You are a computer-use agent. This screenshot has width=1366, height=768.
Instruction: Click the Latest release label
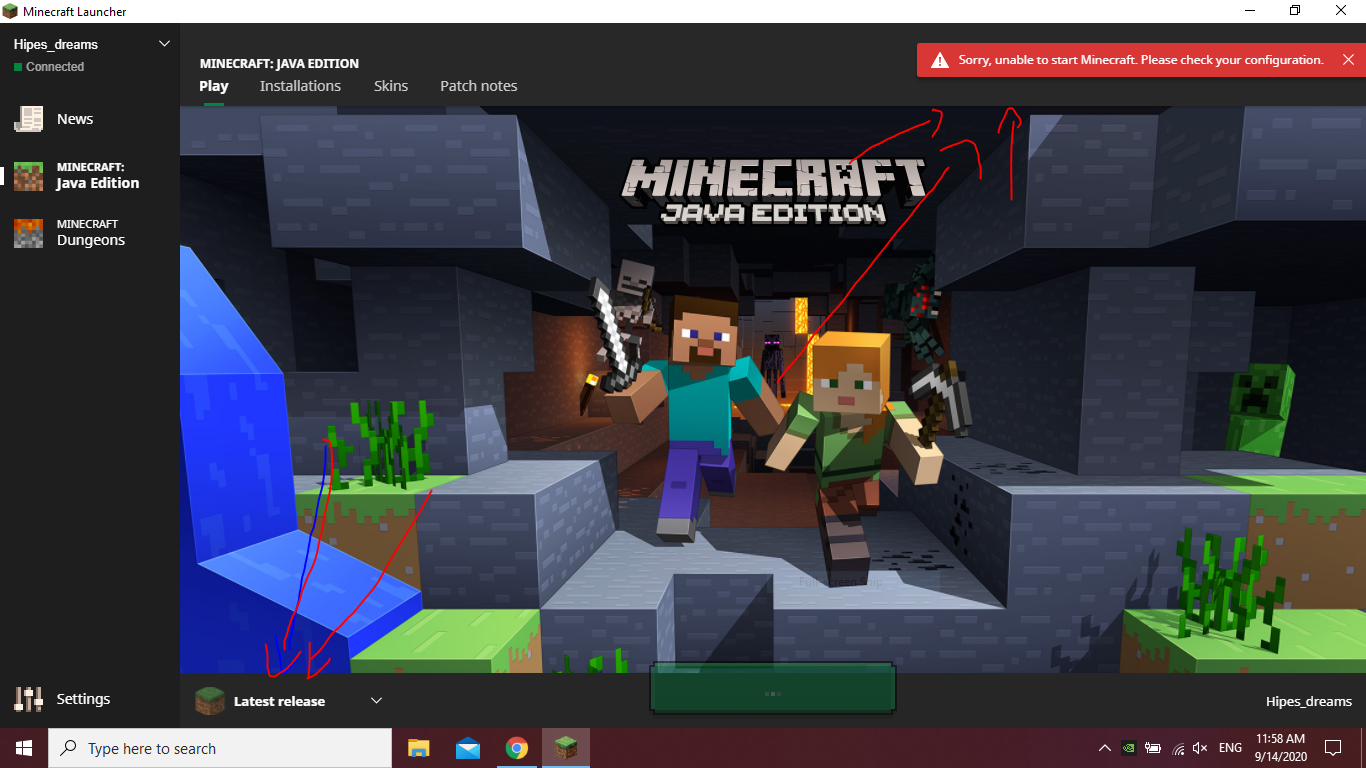click(x=279, y=702)
